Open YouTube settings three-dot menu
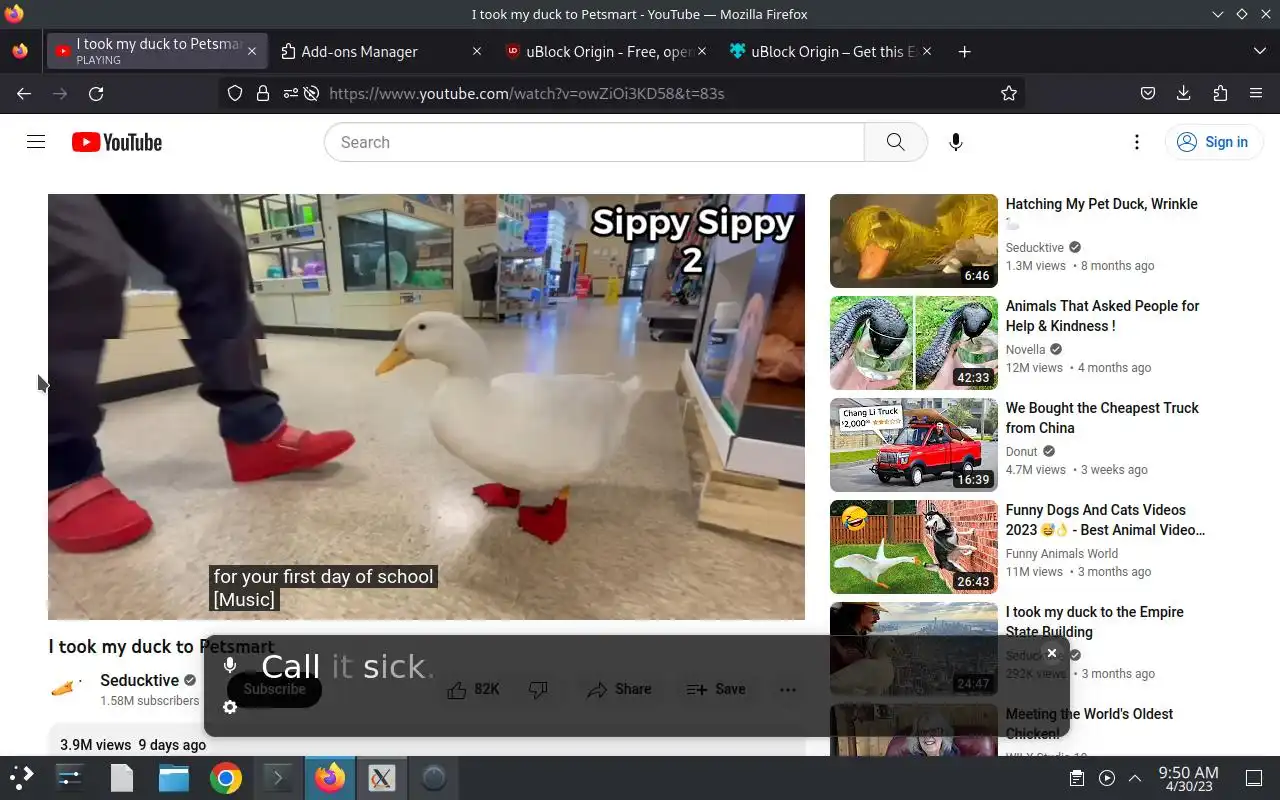This screenshot has height=800, width=1280. click(1136, 142)
